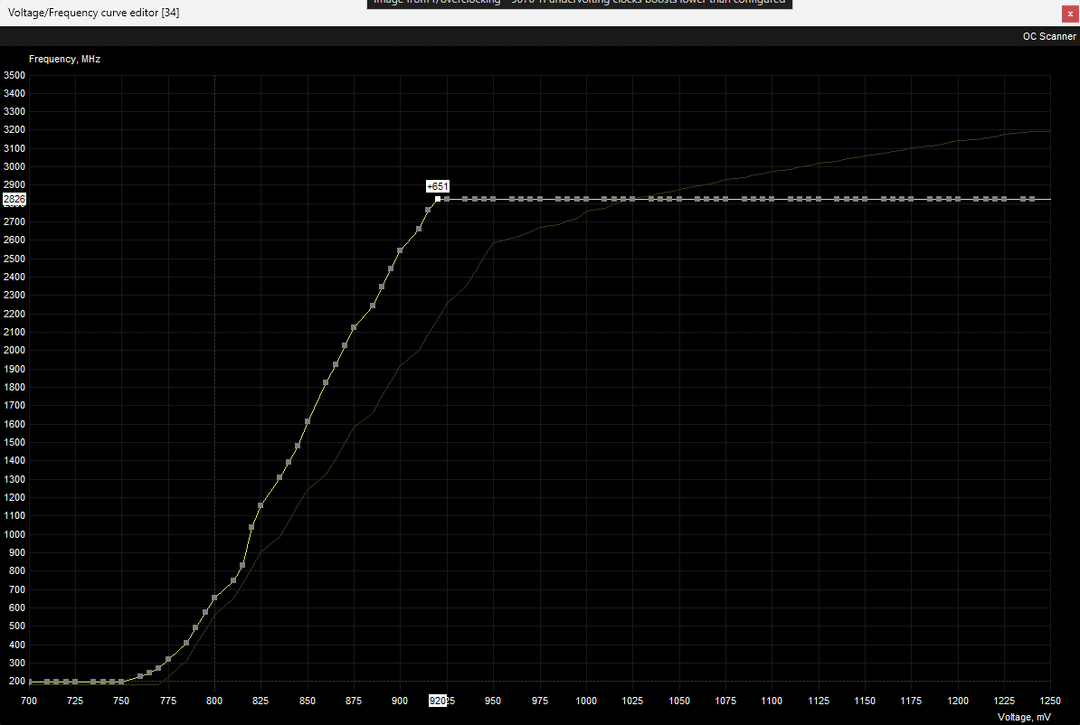The height and width of the screenshot is (725, 1080).
Task: Select the curve point at 850 mV
Action: 307,421
